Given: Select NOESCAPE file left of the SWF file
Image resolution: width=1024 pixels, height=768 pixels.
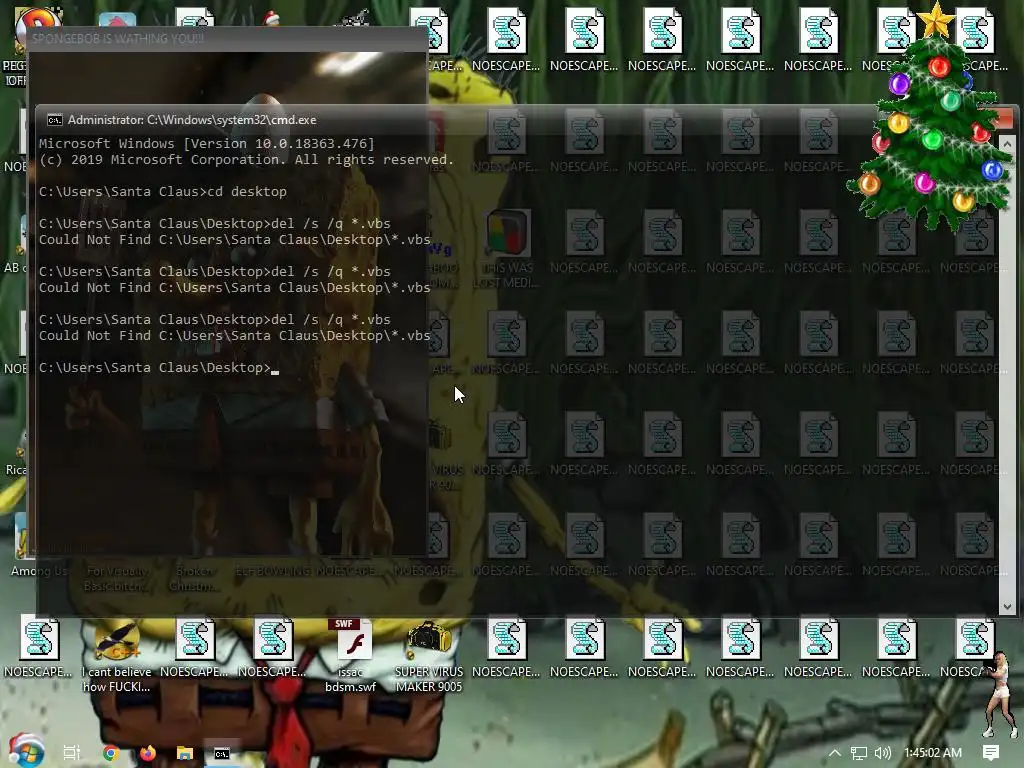Looking at the screenshot, I should tap(272, 647).
